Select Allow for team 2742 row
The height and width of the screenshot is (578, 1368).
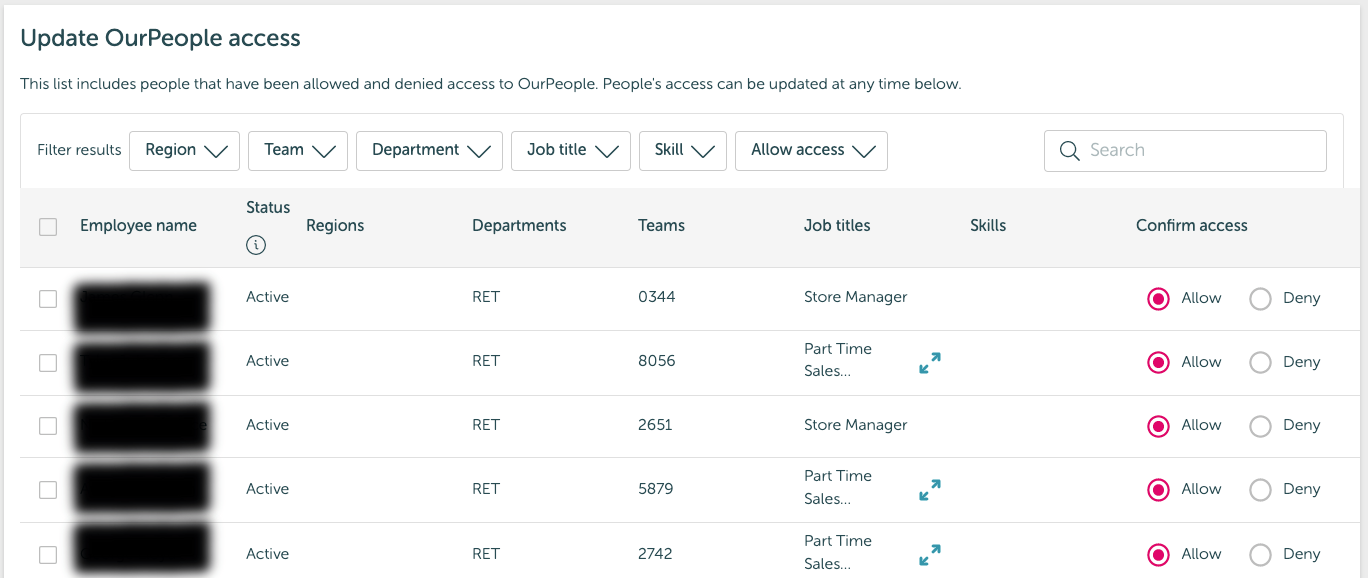1159,555
